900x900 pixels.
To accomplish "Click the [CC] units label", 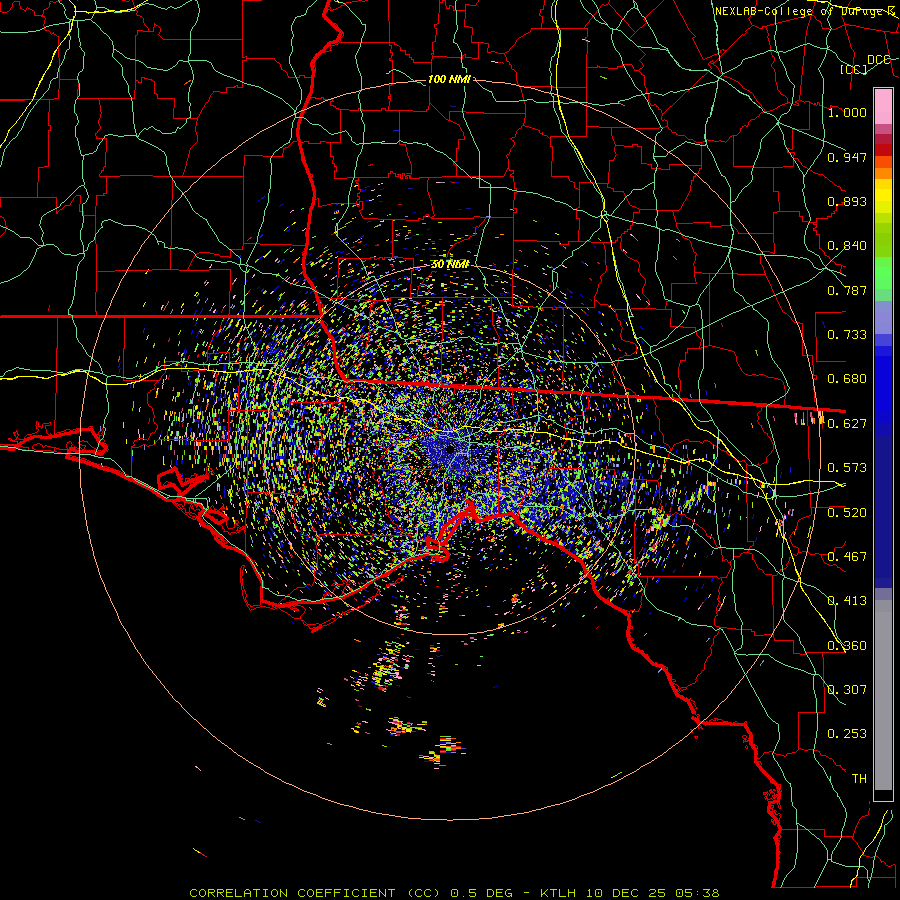I will 854,69.
